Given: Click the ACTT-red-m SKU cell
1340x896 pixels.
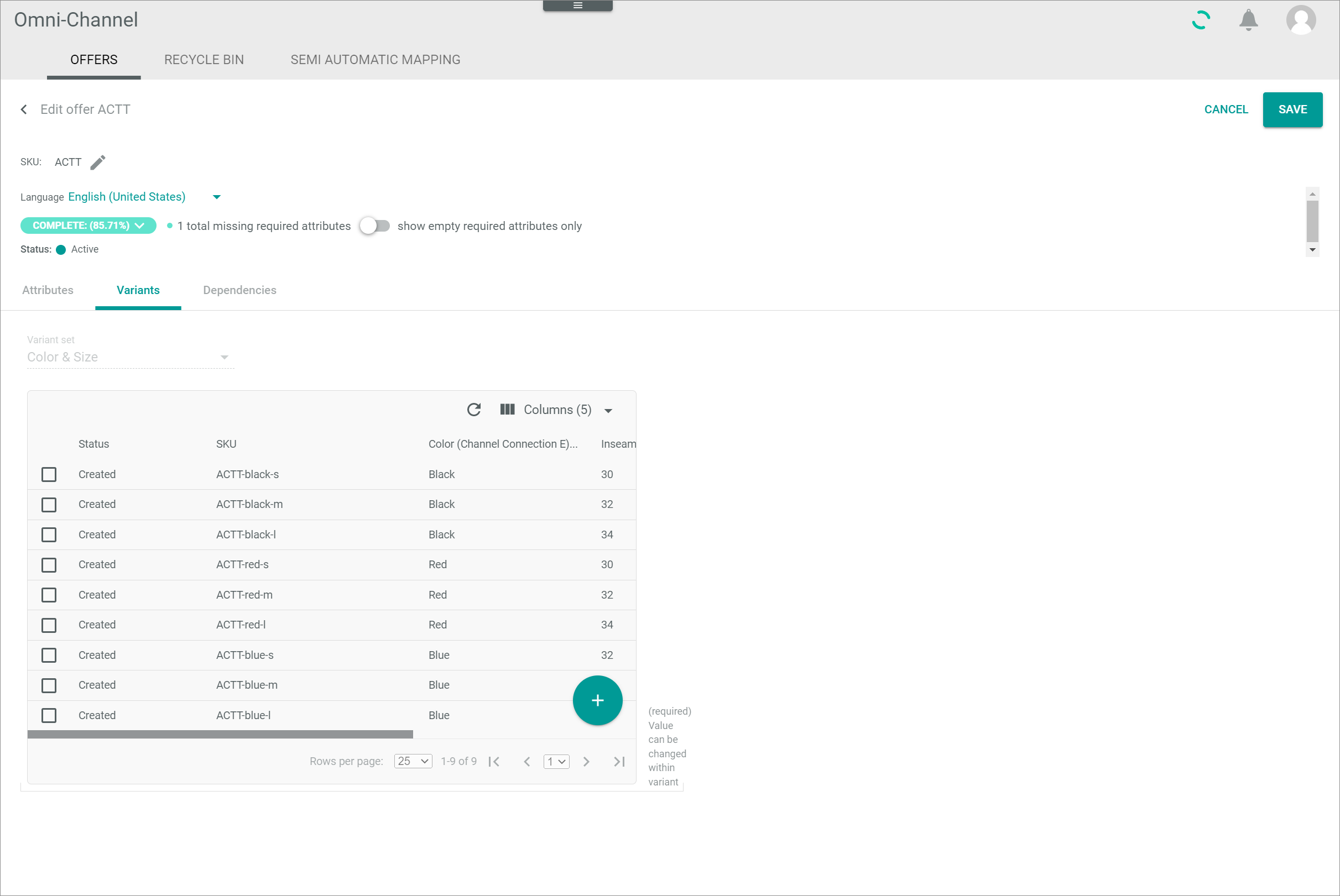Looking at the screenshot, I should [244, 595].
